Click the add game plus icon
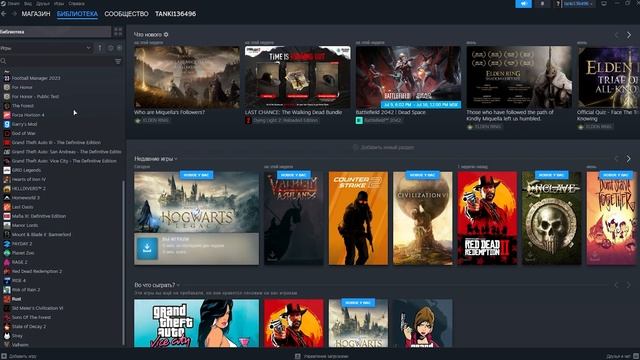Image resolution: width=640 pixels, height=360 pixels. coord(4,356)
